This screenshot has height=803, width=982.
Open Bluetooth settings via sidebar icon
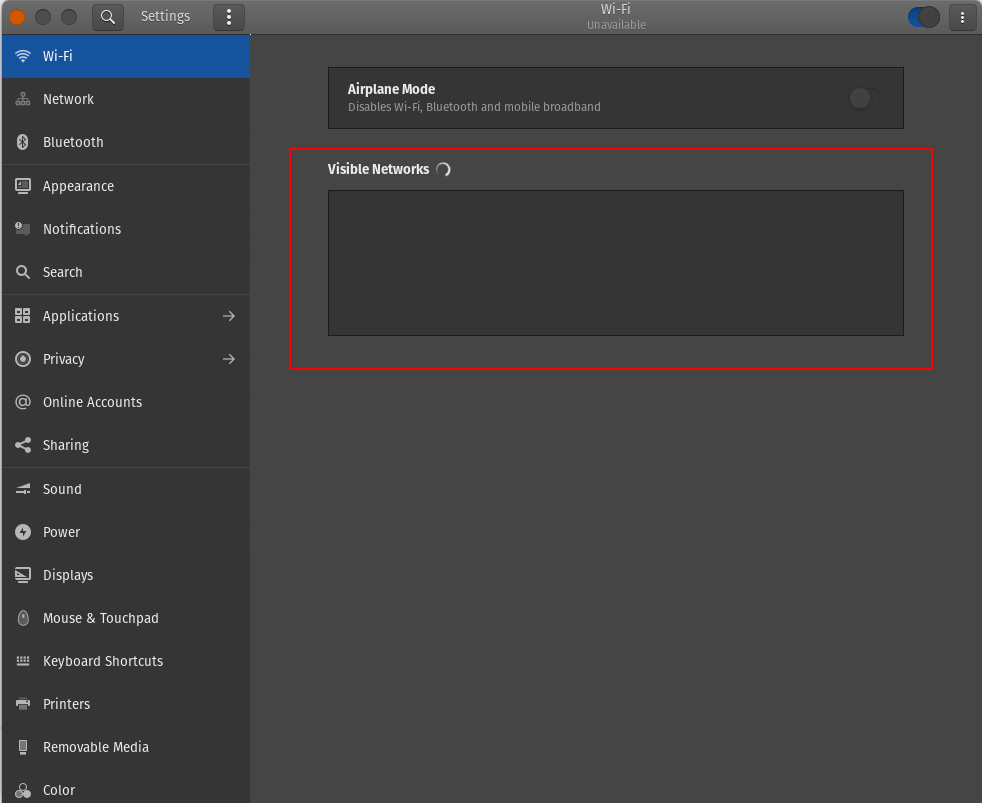22,142
